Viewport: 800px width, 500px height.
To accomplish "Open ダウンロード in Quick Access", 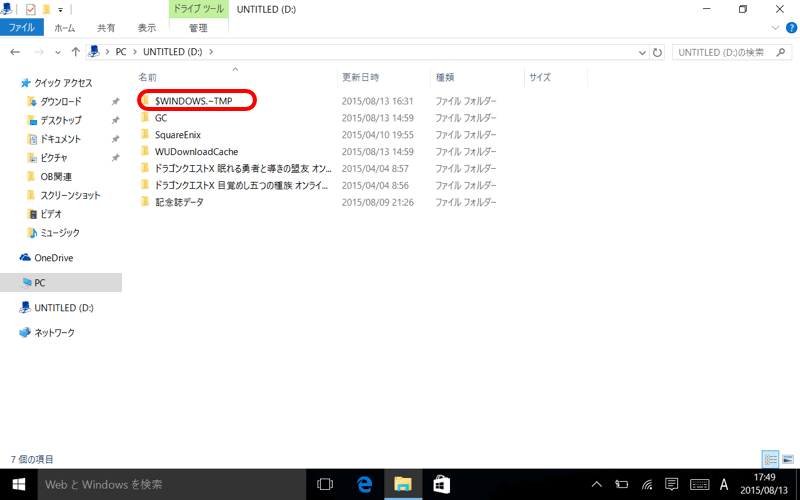I will (x=61, y=102).
